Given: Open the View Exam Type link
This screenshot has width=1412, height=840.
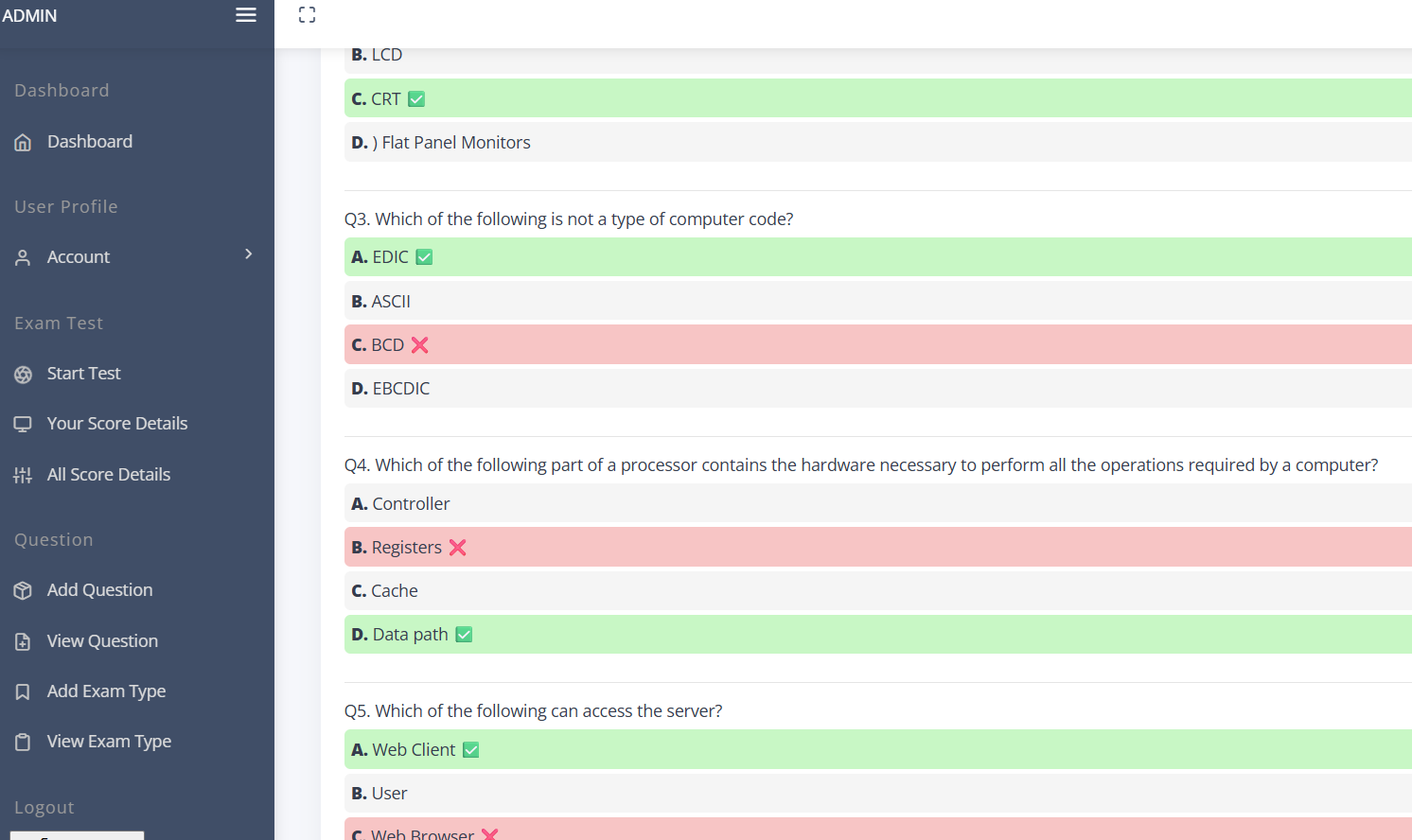Looking at the screenshot, I should [x=109, y=742].
